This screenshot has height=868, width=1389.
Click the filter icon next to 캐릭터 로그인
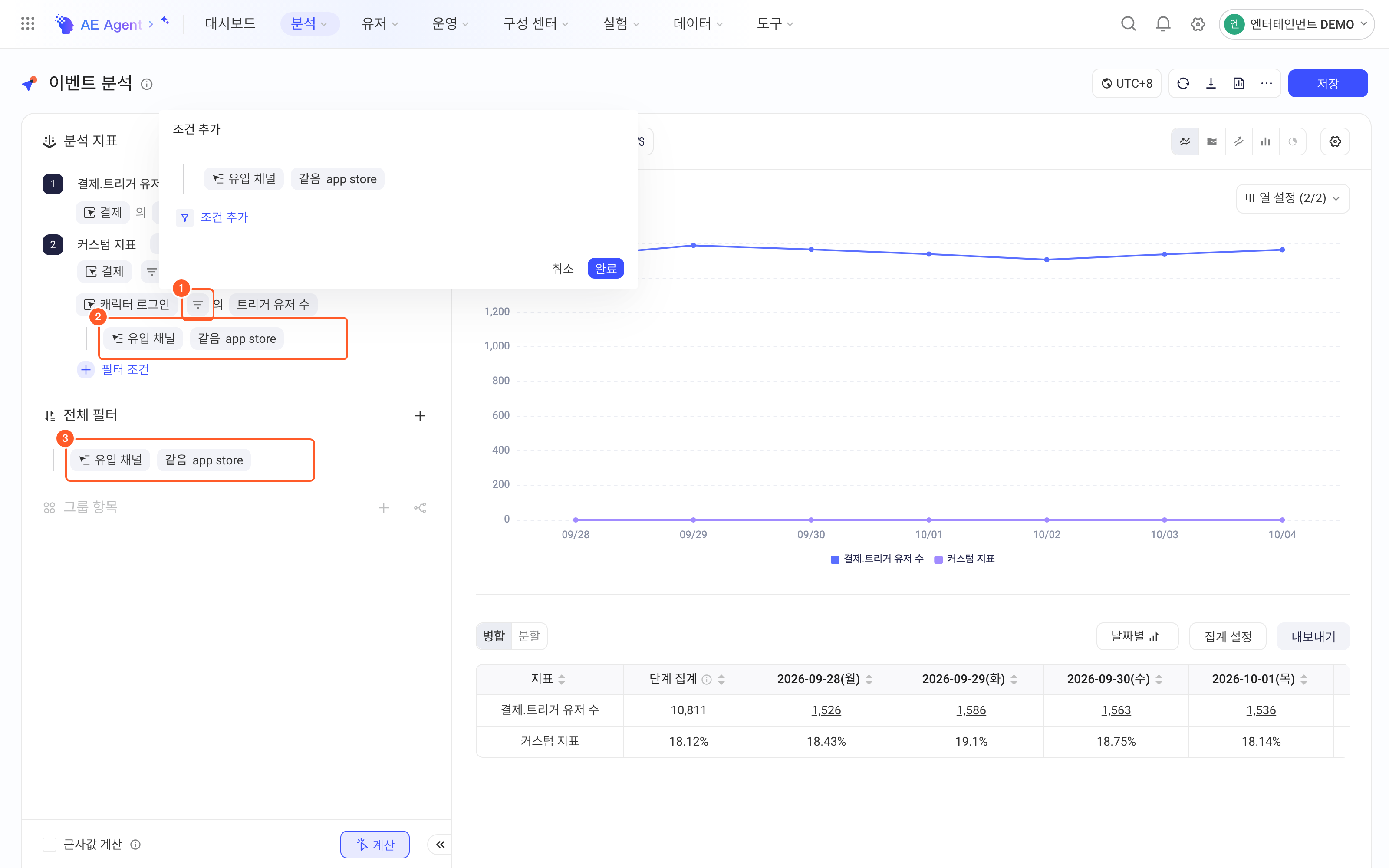(197, 304)
